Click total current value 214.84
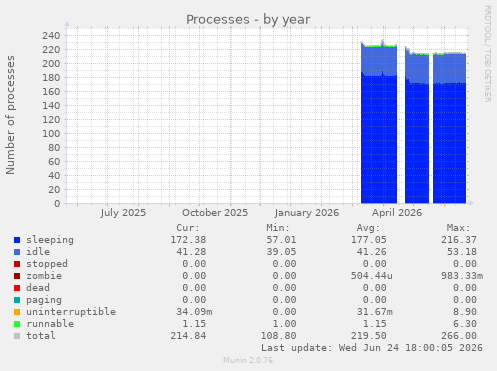The image size is (497, 371). [188, 336]
